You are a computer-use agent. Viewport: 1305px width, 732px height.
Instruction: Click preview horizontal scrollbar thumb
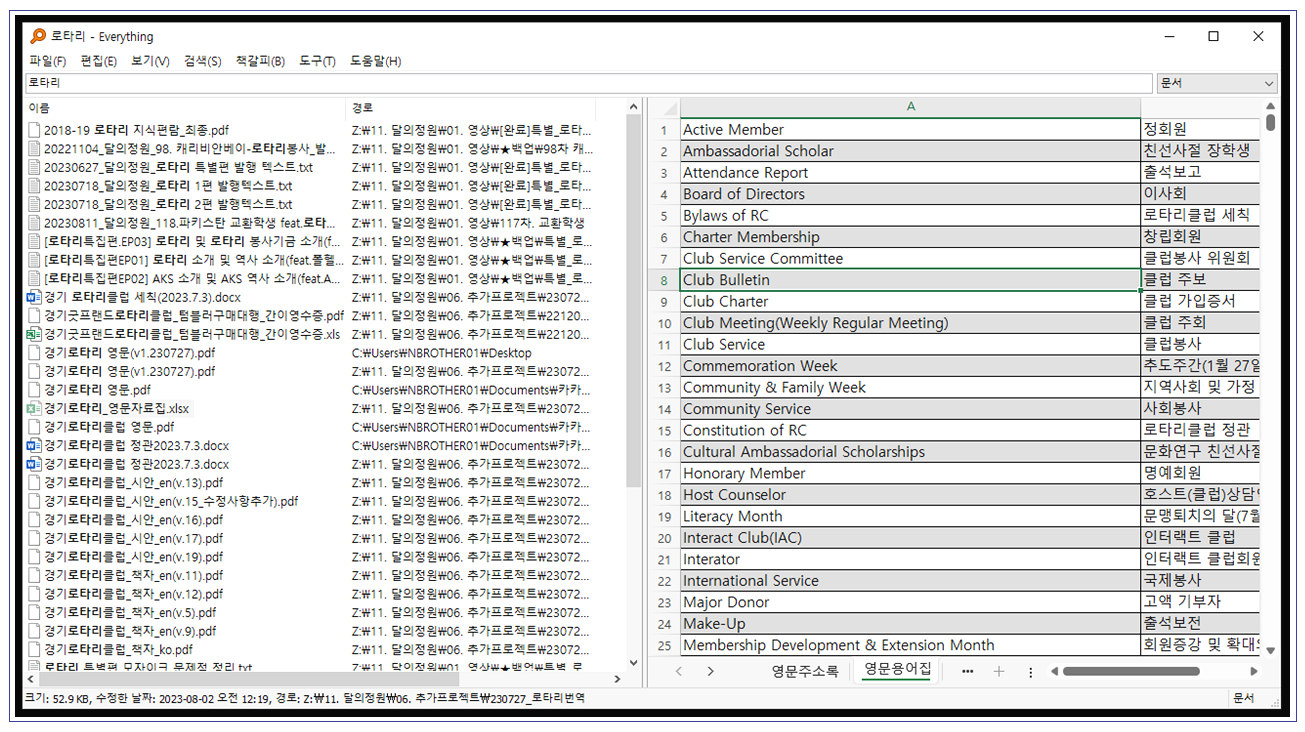[x=1130, y=671]
